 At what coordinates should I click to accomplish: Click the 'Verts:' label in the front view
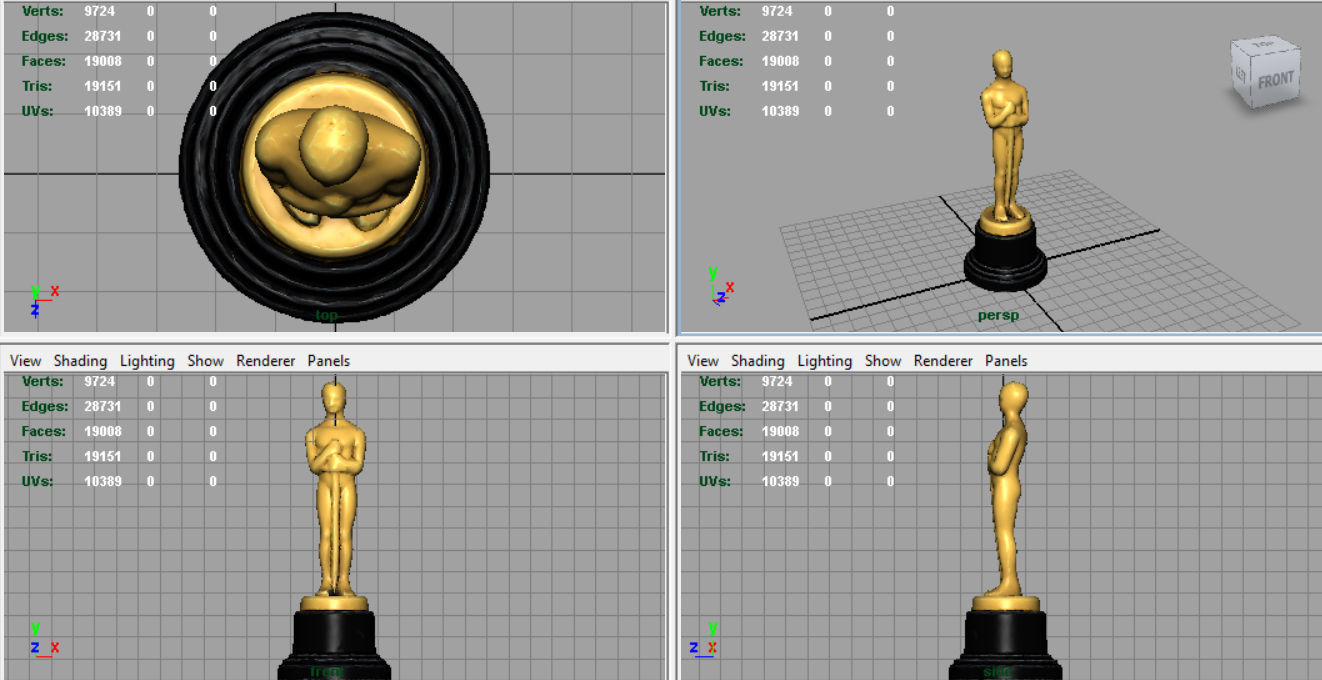(x=42, y=381)
